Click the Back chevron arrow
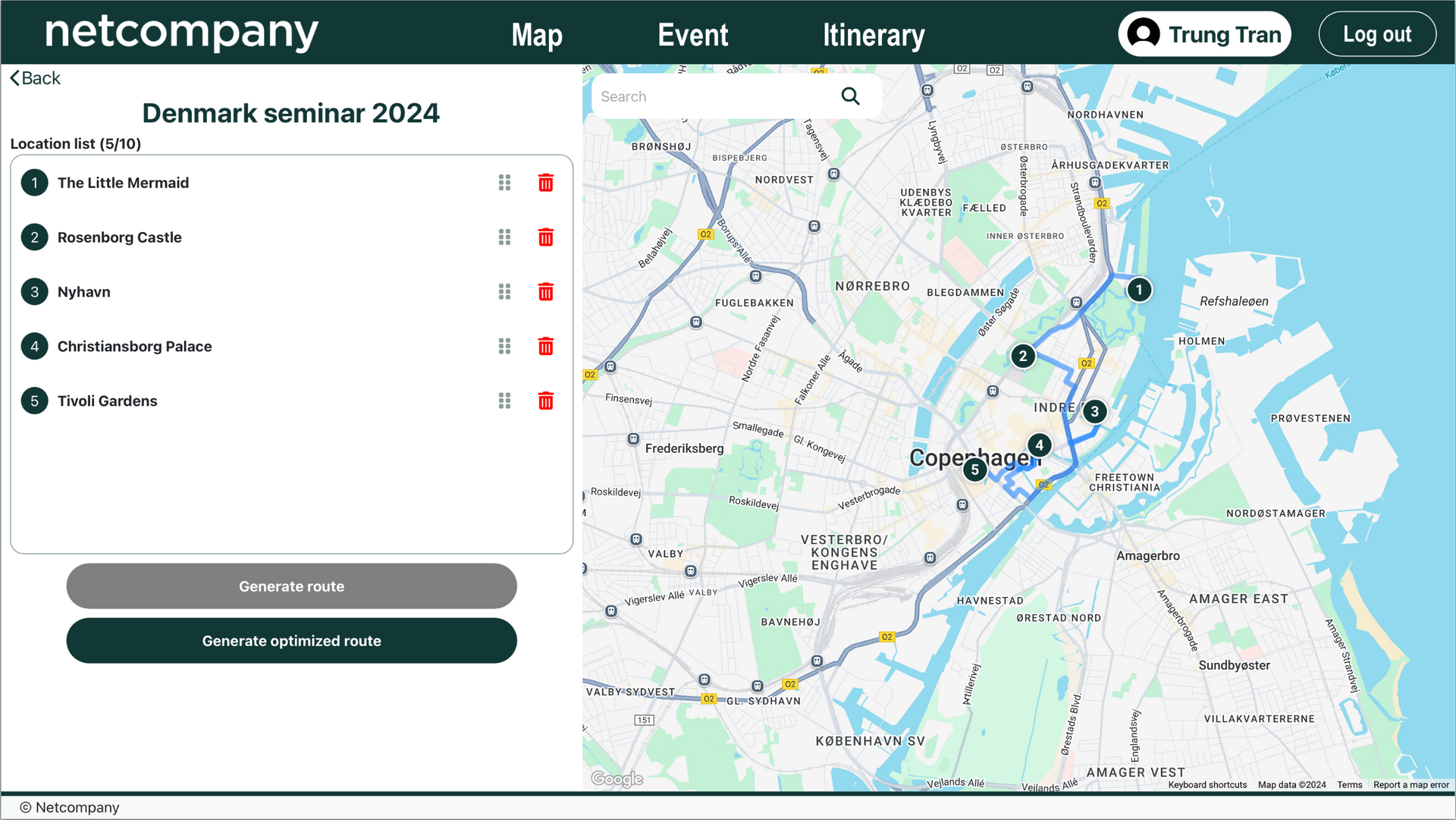 point(14,78)
